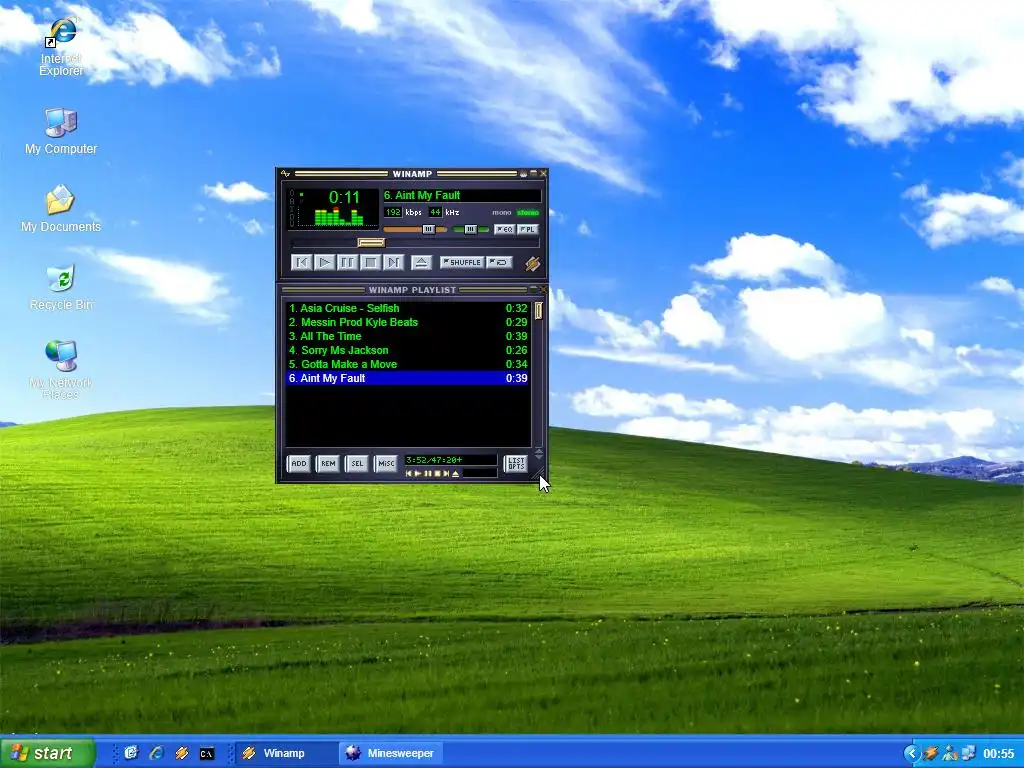Click the playlist scroll up arrow
1024x768 pixels.
pyautogui.click(x=539, y=451)
